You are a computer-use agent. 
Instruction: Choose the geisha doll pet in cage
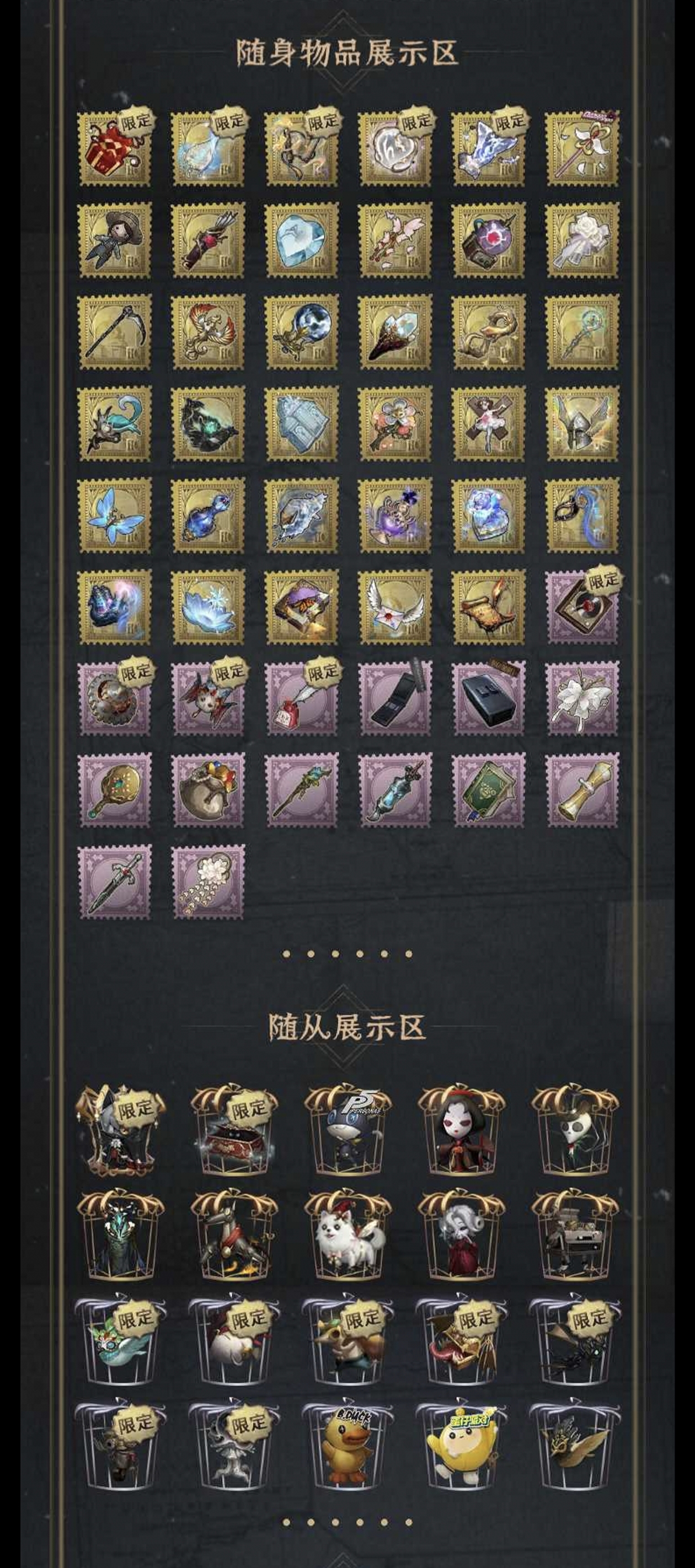click(461, 1130)
